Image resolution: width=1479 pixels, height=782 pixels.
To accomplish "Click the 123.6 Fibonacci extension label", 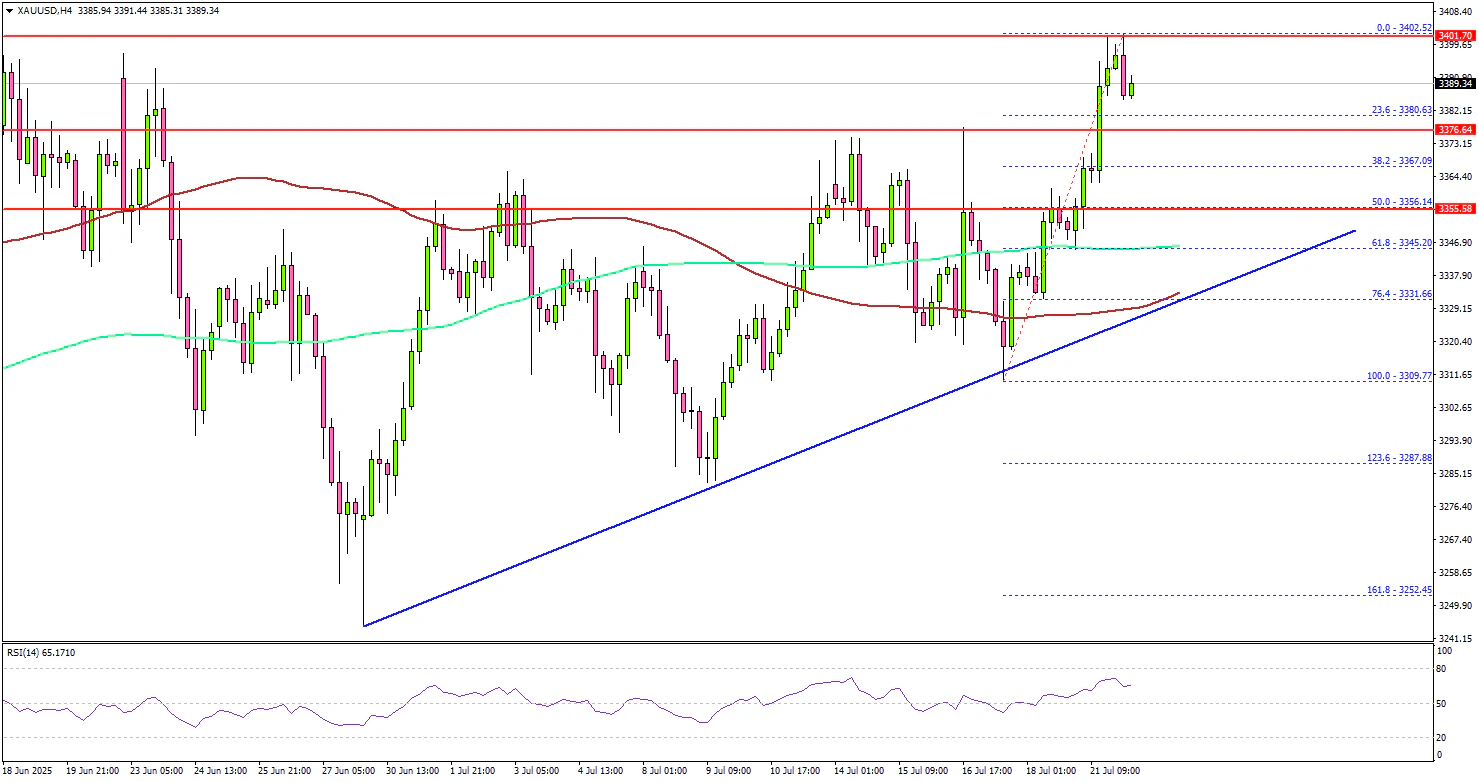I will (x=1400, y=458).
